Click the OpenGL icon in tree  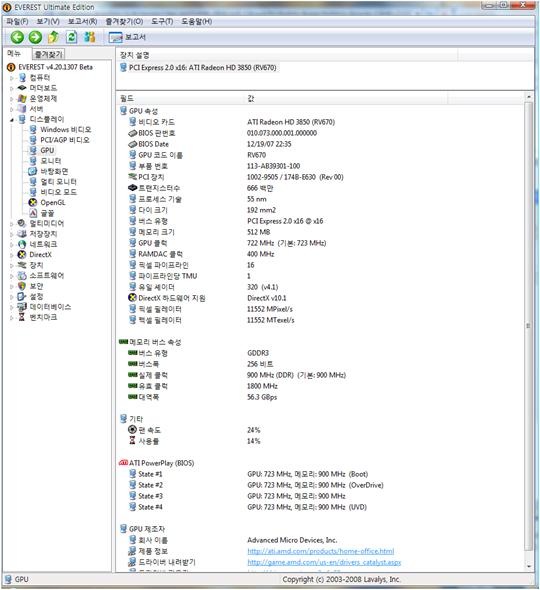(x=33, y=203)
